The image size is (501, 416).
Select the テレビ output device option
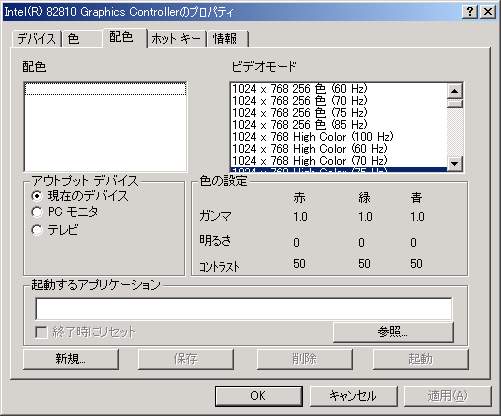coord(37,230)
